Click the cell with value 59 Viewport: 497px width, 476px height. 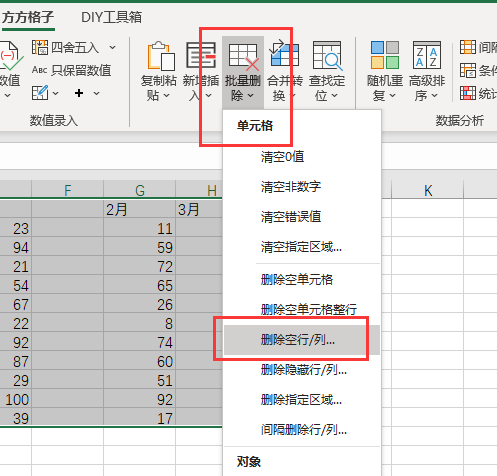(x=139, y=247)
